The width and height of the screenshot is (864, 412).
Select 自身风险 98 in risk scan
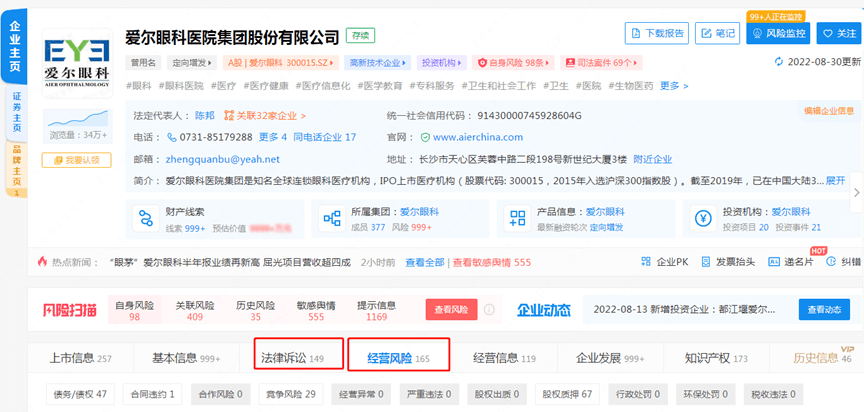134,311
